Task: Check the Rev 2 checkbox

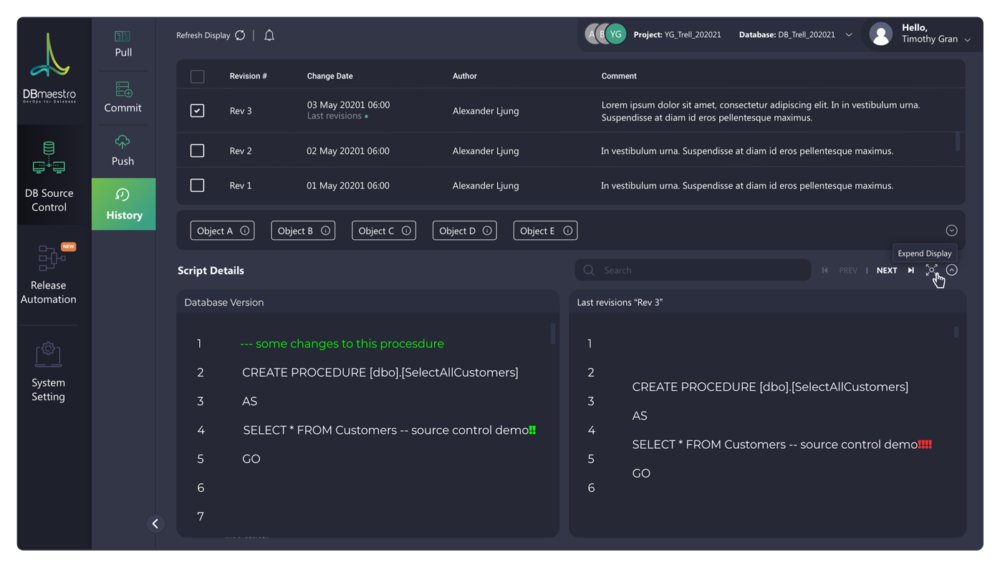Action: [197, 151]
